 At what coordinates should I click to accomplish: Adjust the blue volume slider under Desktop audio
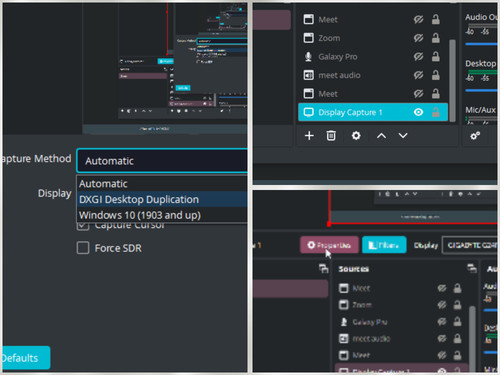[x=481, y=90]
